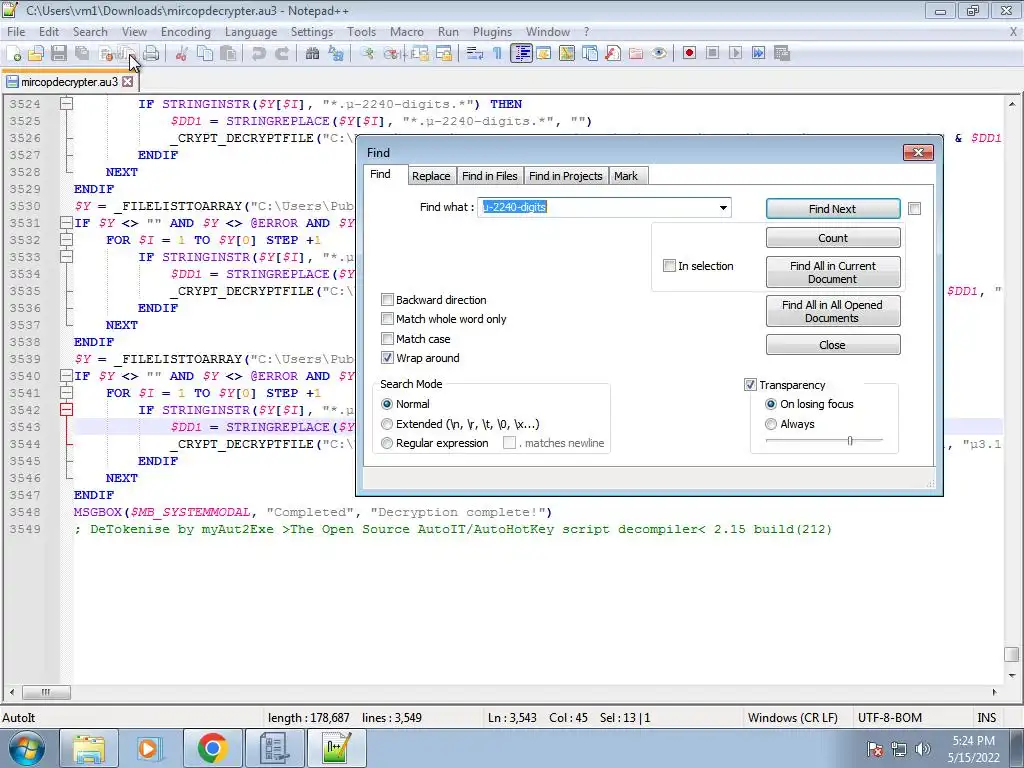Click the Replace toolbar icon
This screenshot has height=768, width=1024.
[x=336, y=54]
